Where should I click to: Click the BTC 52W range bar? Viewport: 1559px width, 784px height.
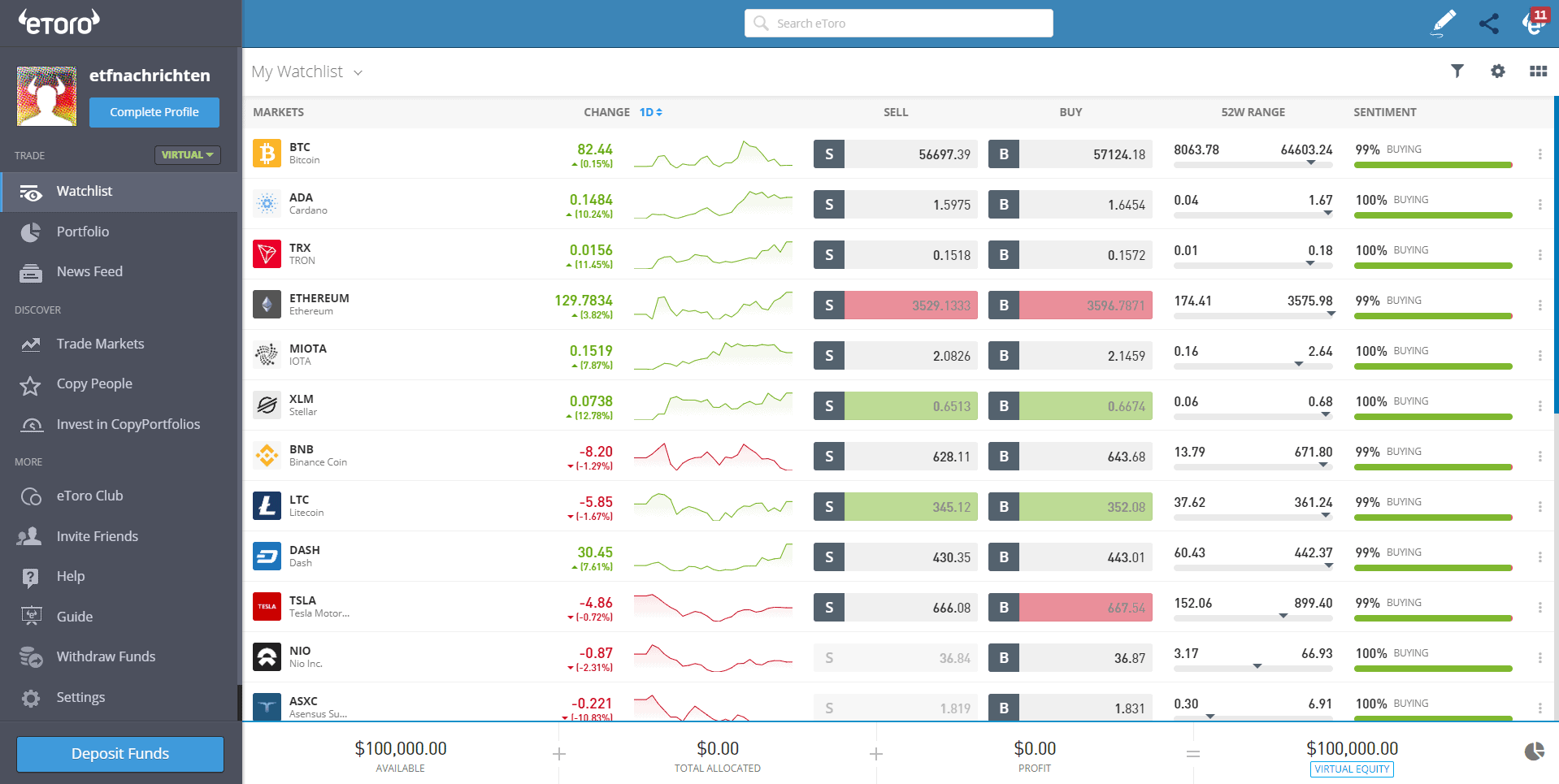1253,164
